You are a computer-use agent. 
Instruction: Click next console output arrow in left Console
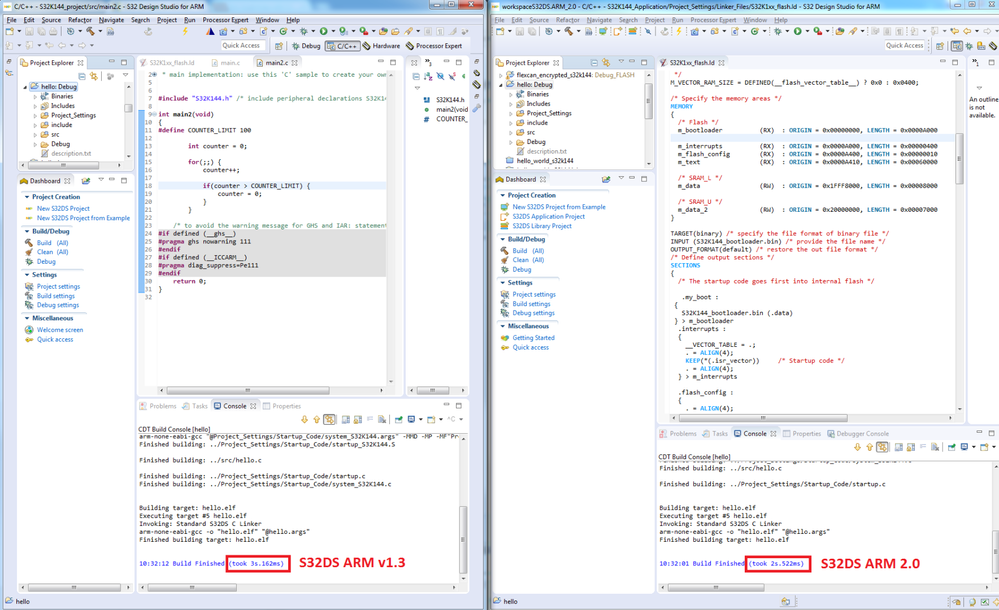(305, 419)
